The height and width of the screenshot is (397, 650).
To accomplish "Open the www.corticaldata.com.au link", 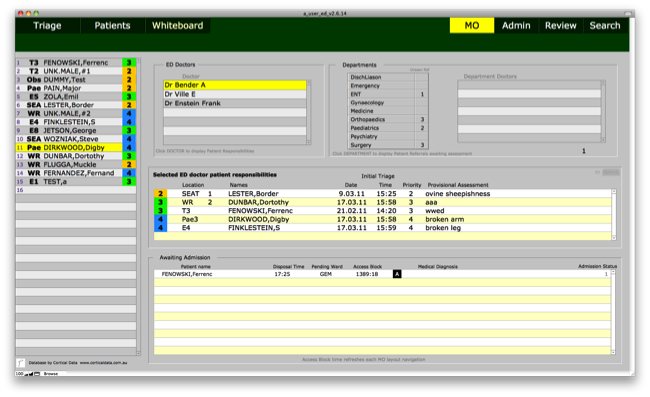I will pyautogui.click(x=103, y=363).
